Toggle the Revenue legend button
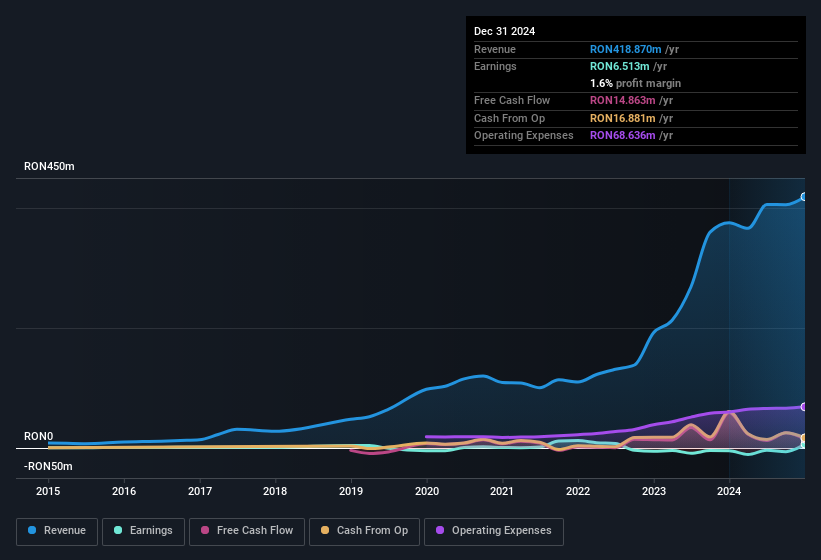 57,531
